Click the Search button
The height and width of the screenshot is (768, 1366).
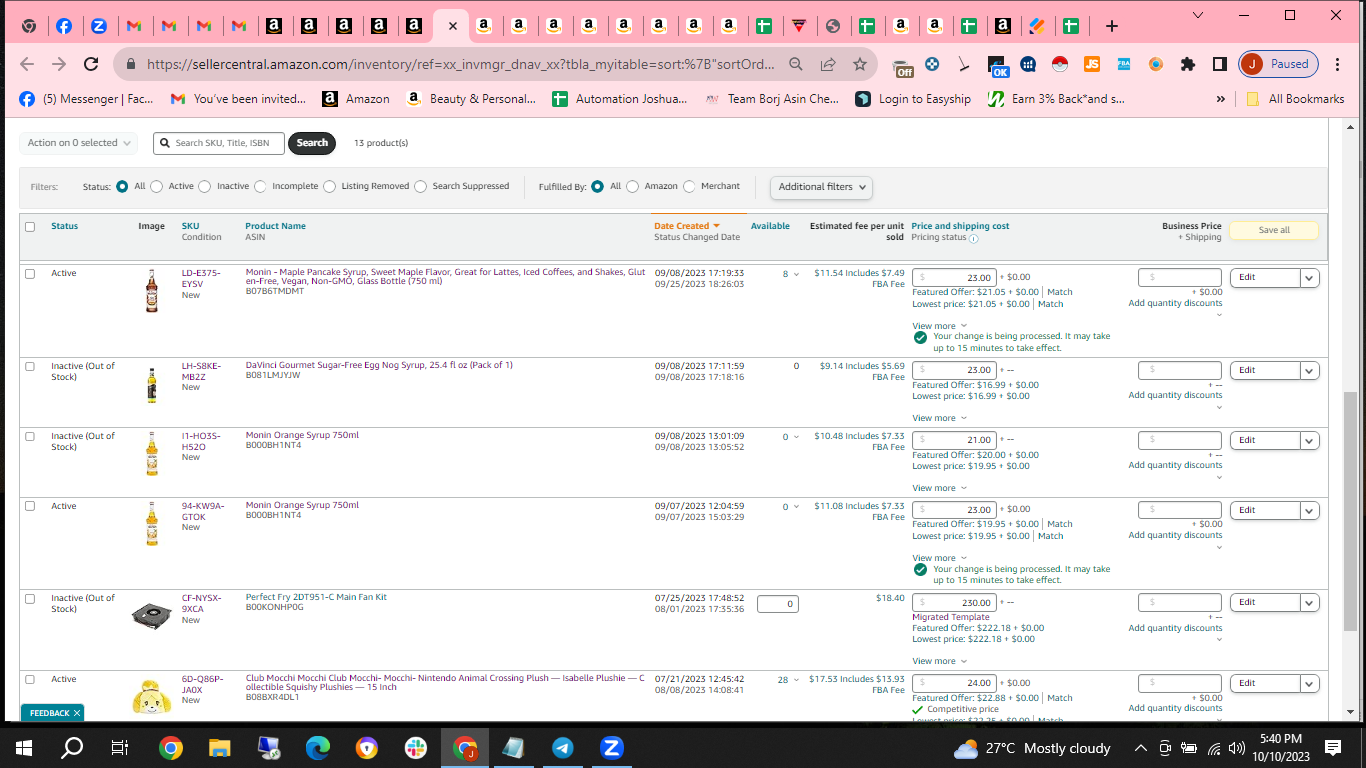click(x=312, y=143)
